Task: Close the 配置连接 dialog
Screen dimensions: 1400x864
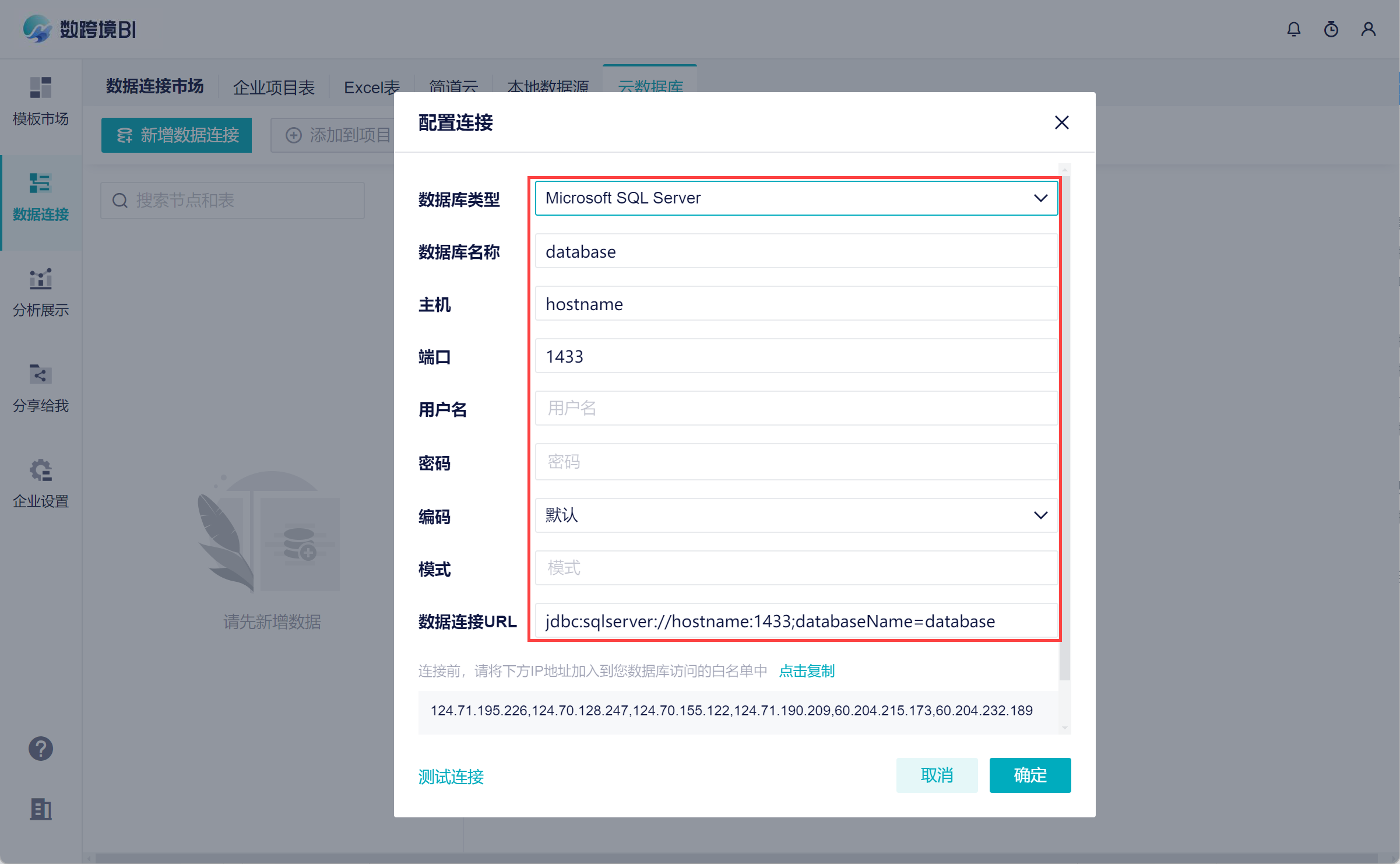Action: point(1061,122)
